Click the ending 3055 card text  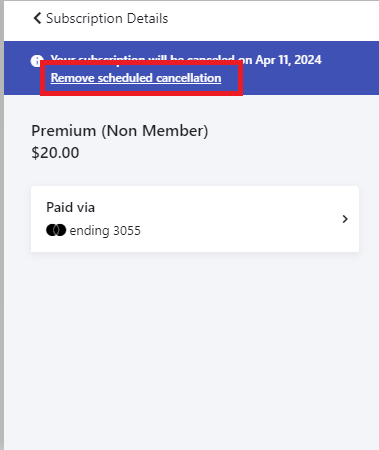[105, 231]
